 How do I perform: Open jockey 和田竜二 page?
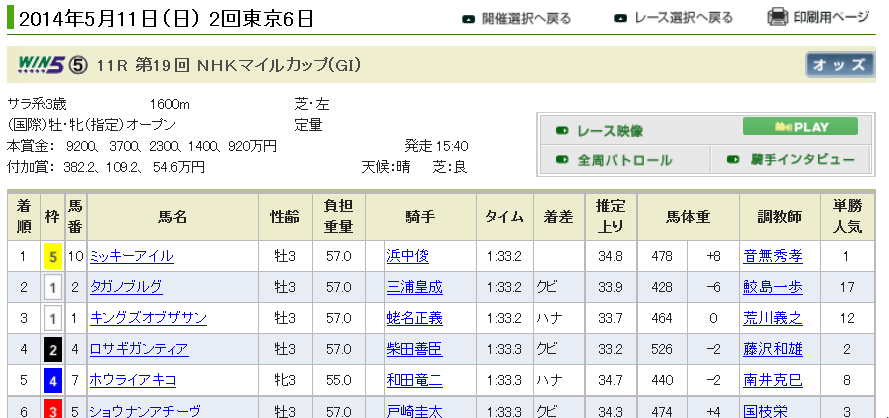click(x=414, y=380)
